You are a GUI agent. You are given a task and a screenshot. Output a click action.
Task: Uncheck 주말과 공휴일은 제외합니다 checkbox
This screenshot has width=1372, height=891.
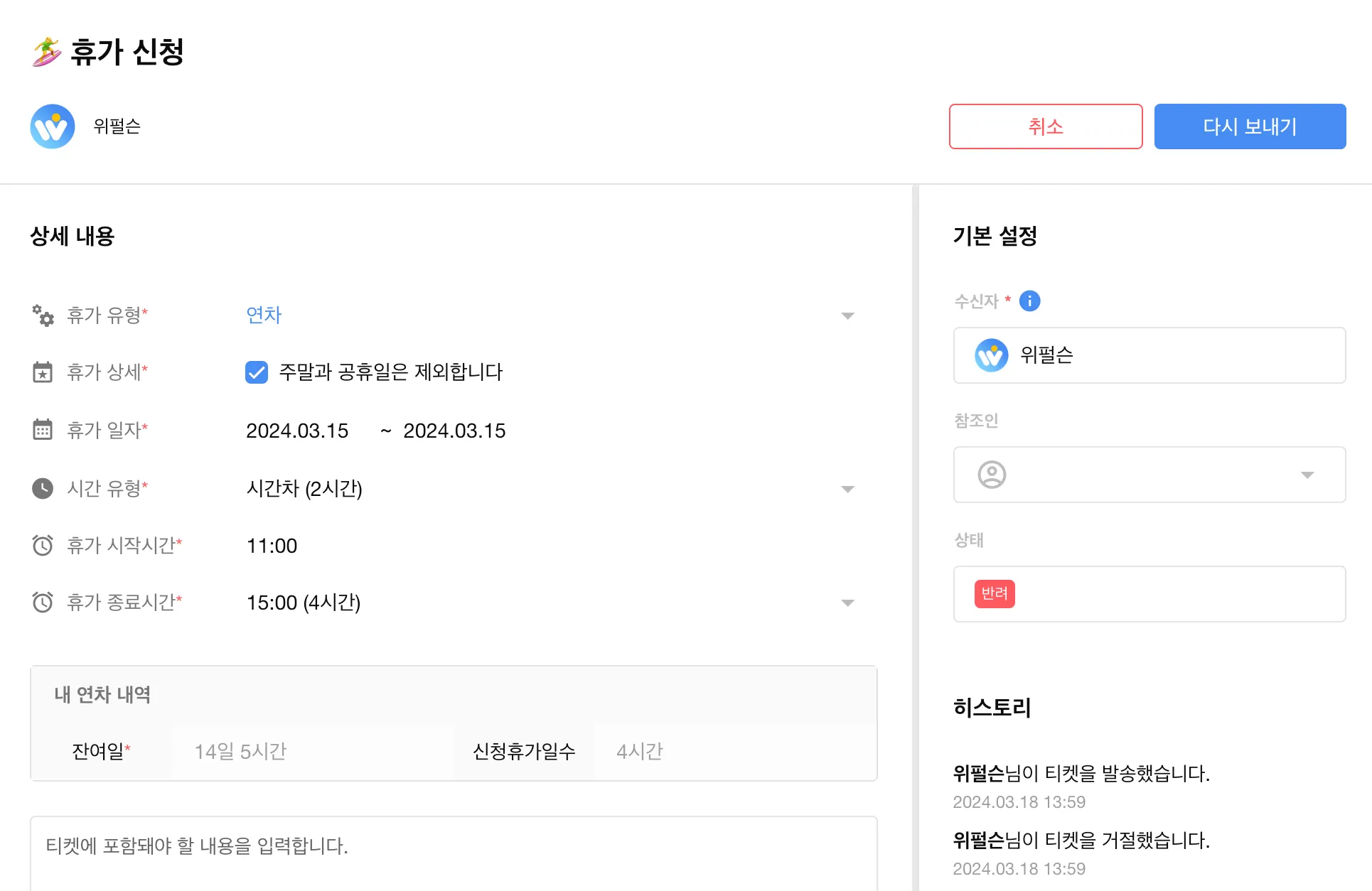coord(257,372)
